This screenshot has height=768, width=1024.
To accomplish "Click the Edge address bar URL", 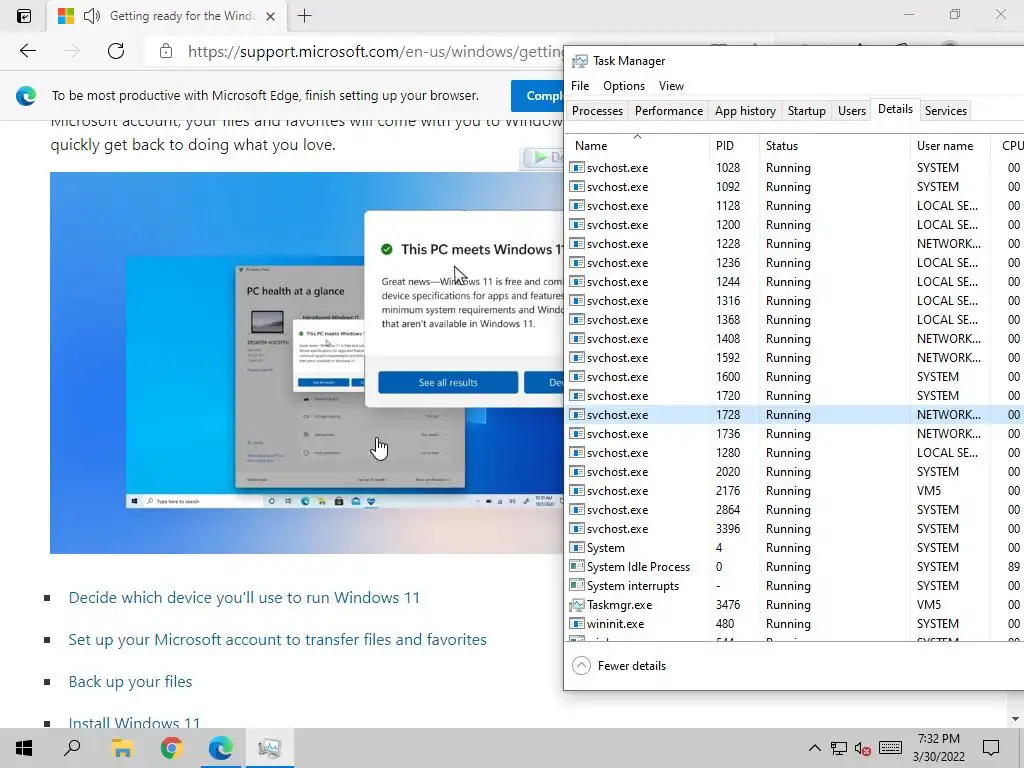I will [x=375, y=51].
